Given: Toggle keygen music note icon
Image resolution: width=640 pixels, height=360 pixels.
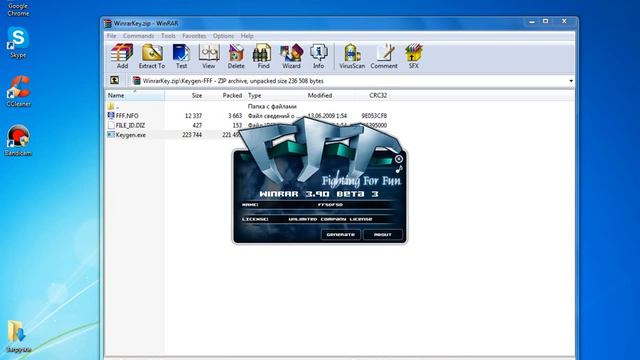Looking at the screenshot, I should pyautogui.click(x=399, y=169).
